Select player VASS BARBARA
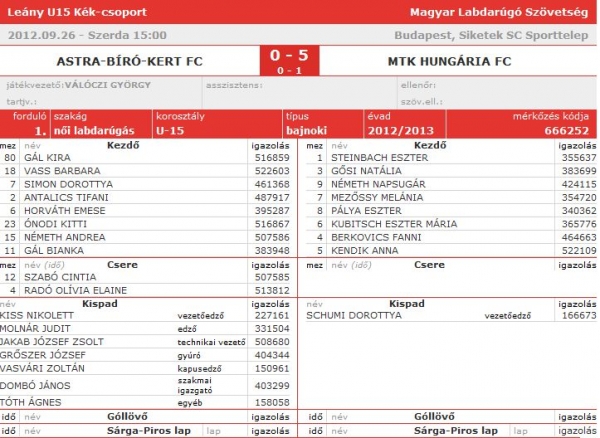This screenshot has height=438, width=600. click(62, 171)
